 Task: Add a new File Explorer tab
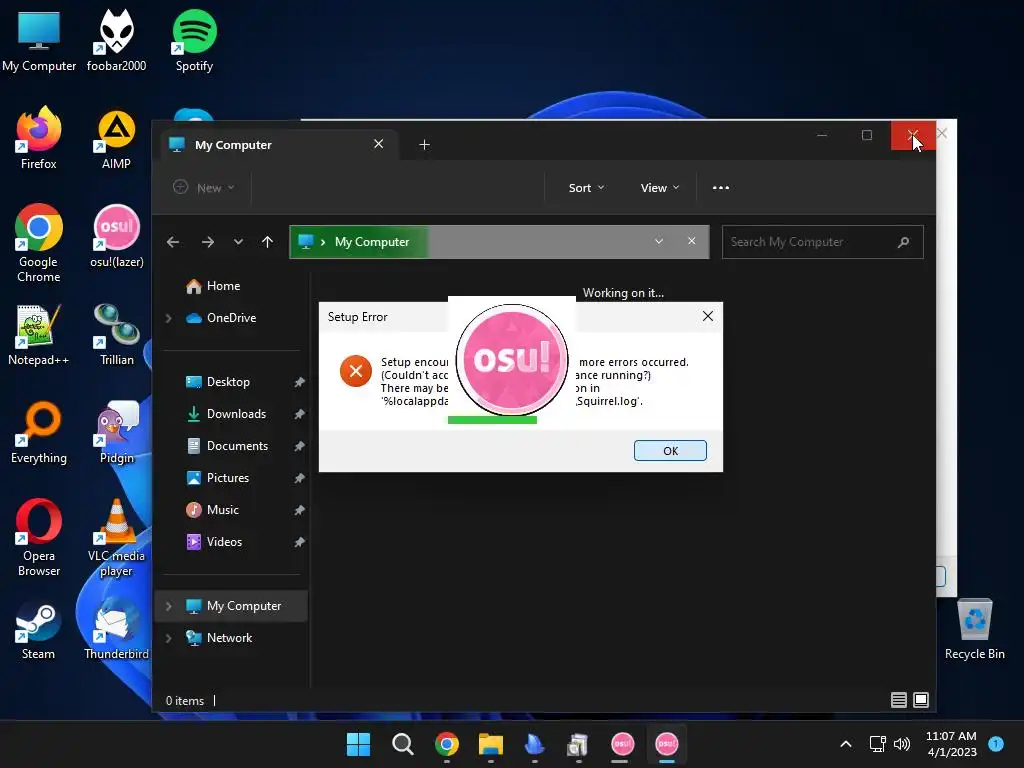pos(424,144)
